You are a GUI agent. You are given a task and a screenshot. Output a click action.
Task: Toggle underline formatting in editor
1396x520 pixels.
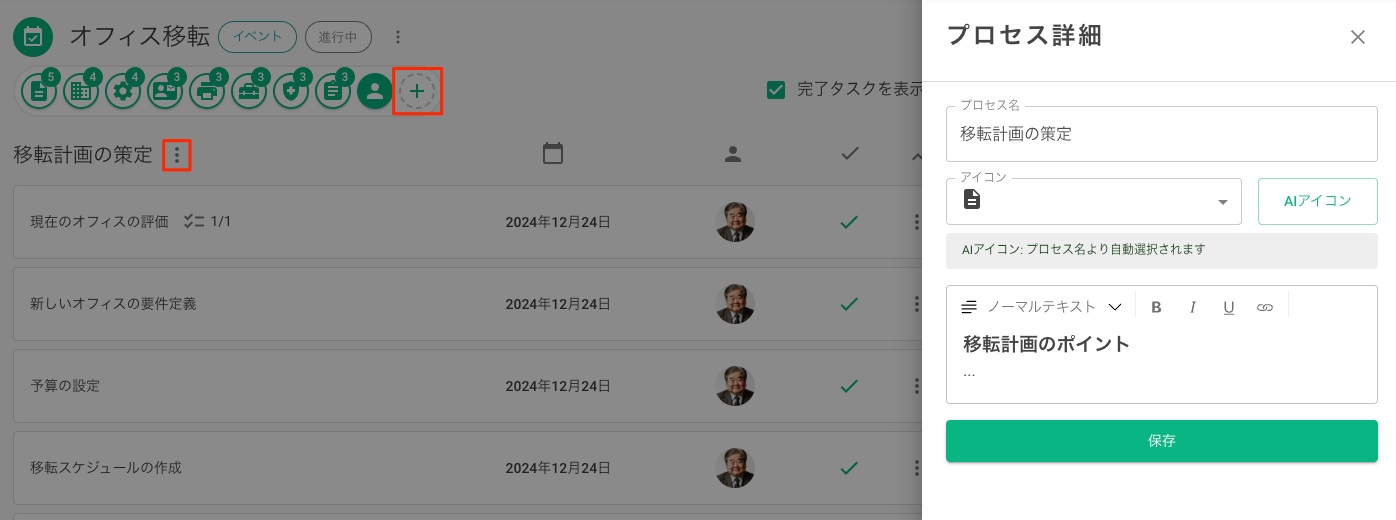1228,307
